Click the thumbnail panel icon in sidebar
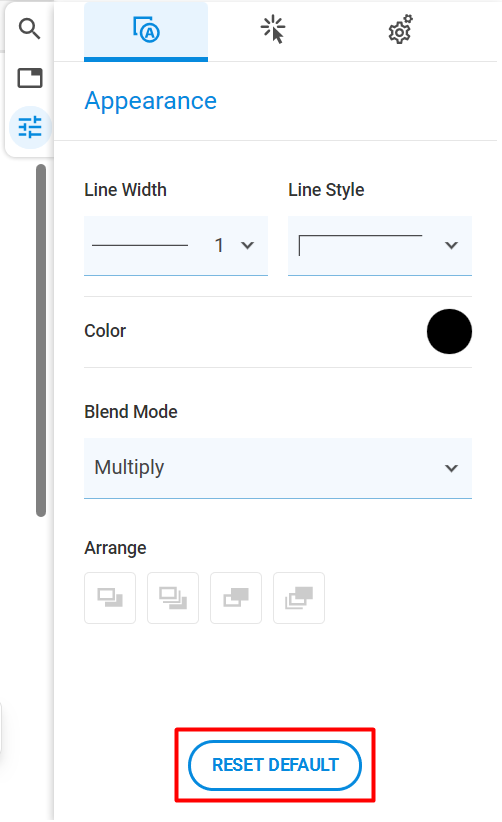502x822 pixels. (30, 78)
